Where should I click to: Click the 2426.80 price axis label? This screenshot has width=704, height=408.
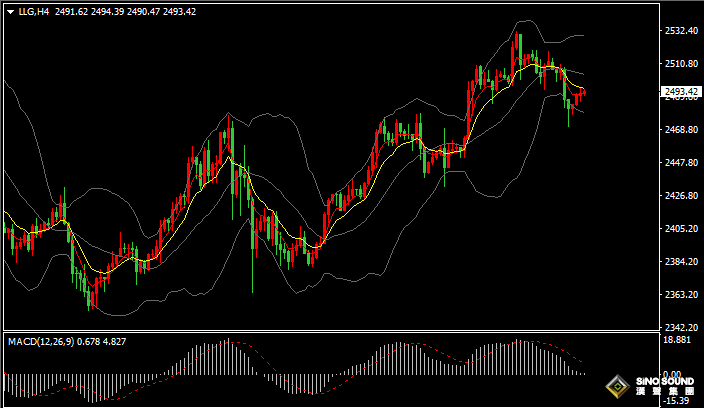(680, 196)
